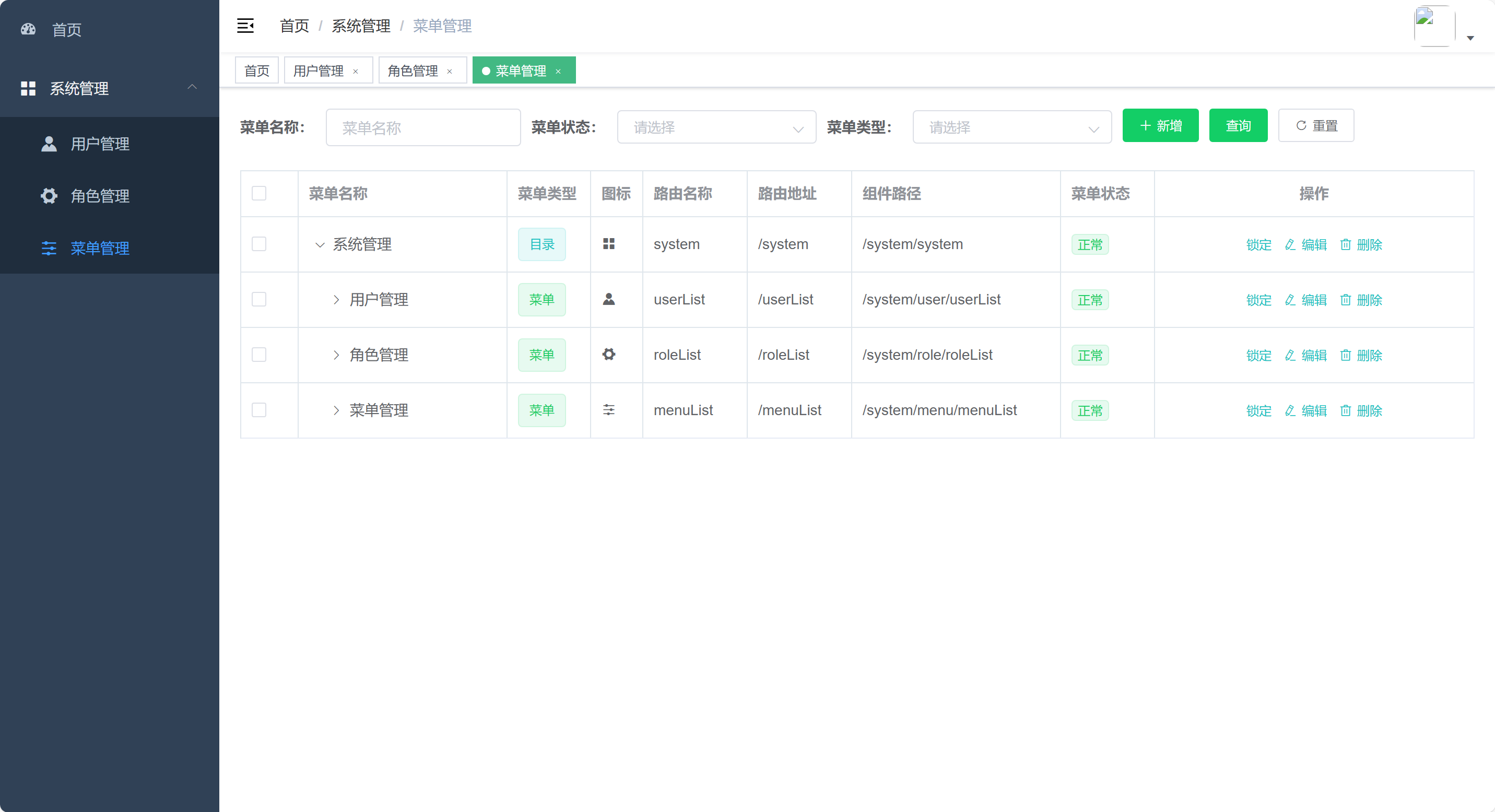Click the dashboard icon beside 首页 in sidebar

tap(28, 29)
